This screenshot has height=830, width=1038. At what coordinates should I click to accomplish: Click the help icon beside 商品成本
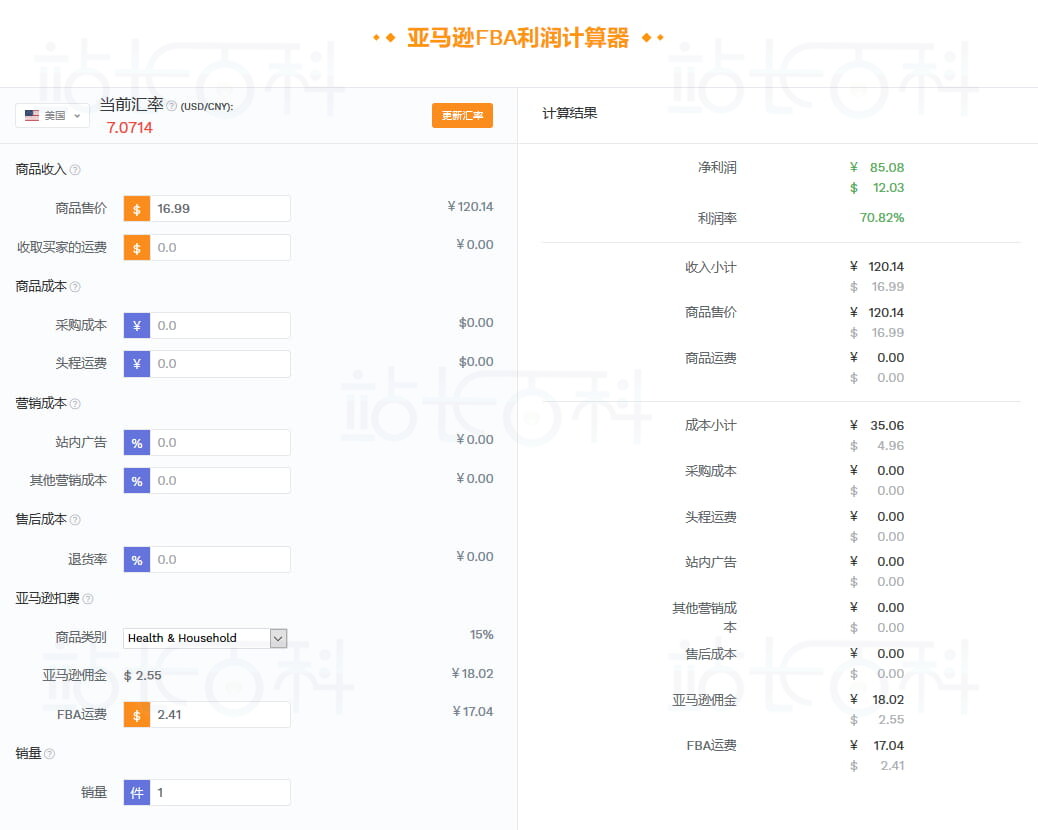75,287
